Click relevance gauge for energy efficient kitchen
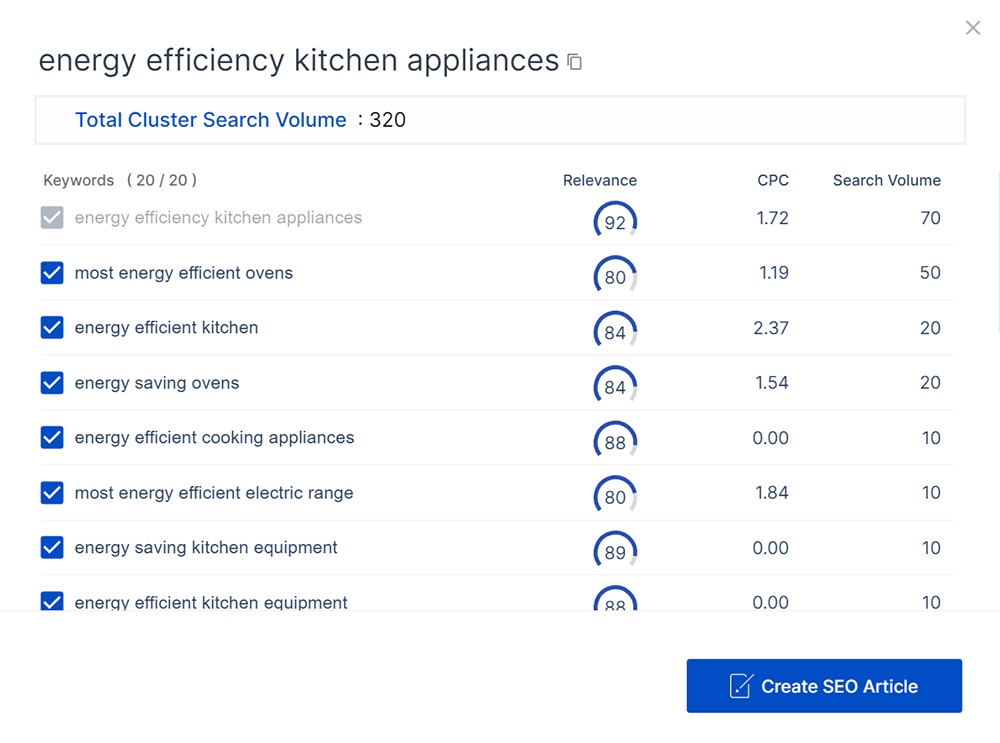1000x743 pixels. click(615, 330)
